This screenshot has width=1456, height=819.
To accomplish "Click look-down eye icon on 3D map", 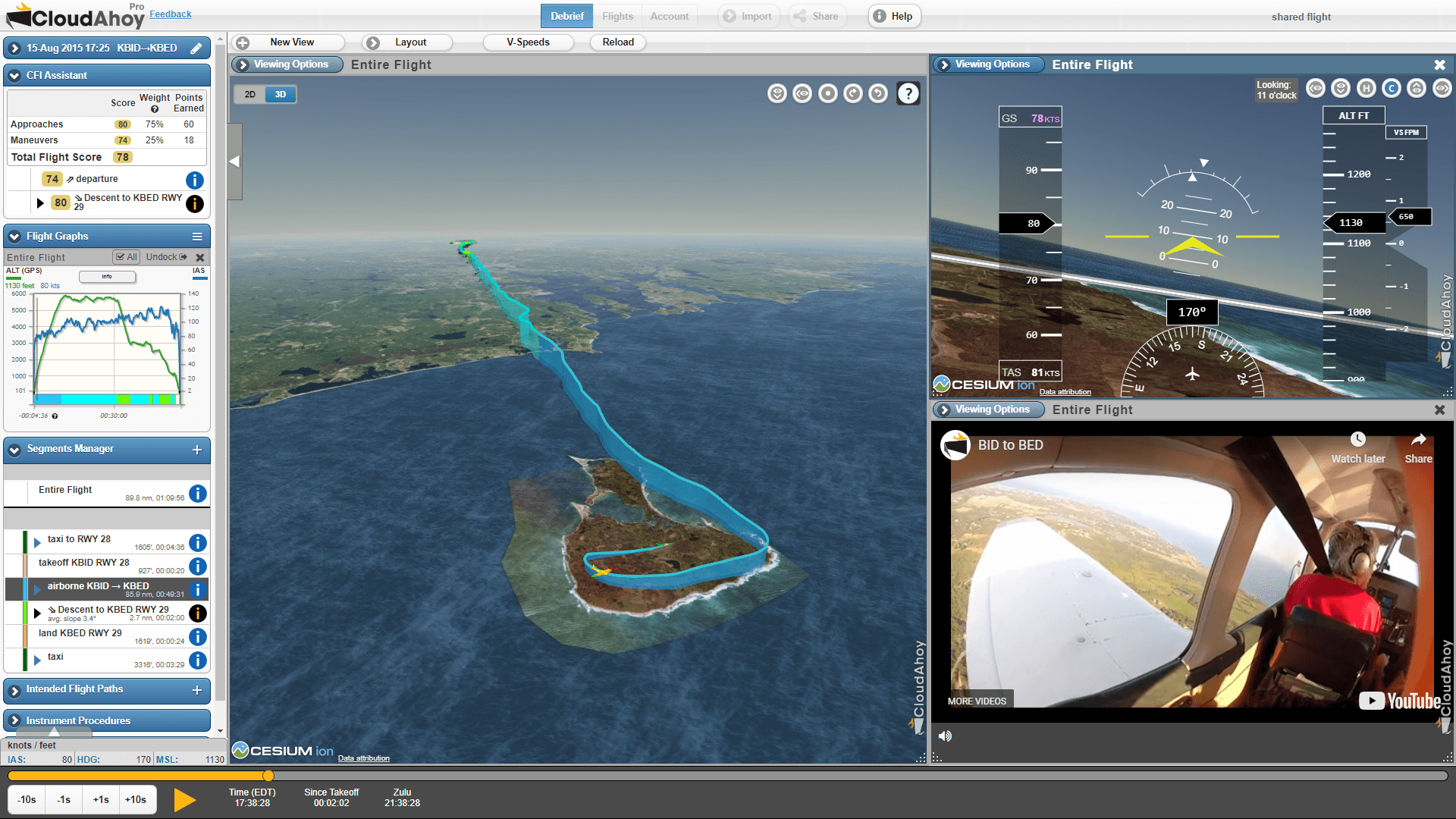I will (x=777, y=93).
